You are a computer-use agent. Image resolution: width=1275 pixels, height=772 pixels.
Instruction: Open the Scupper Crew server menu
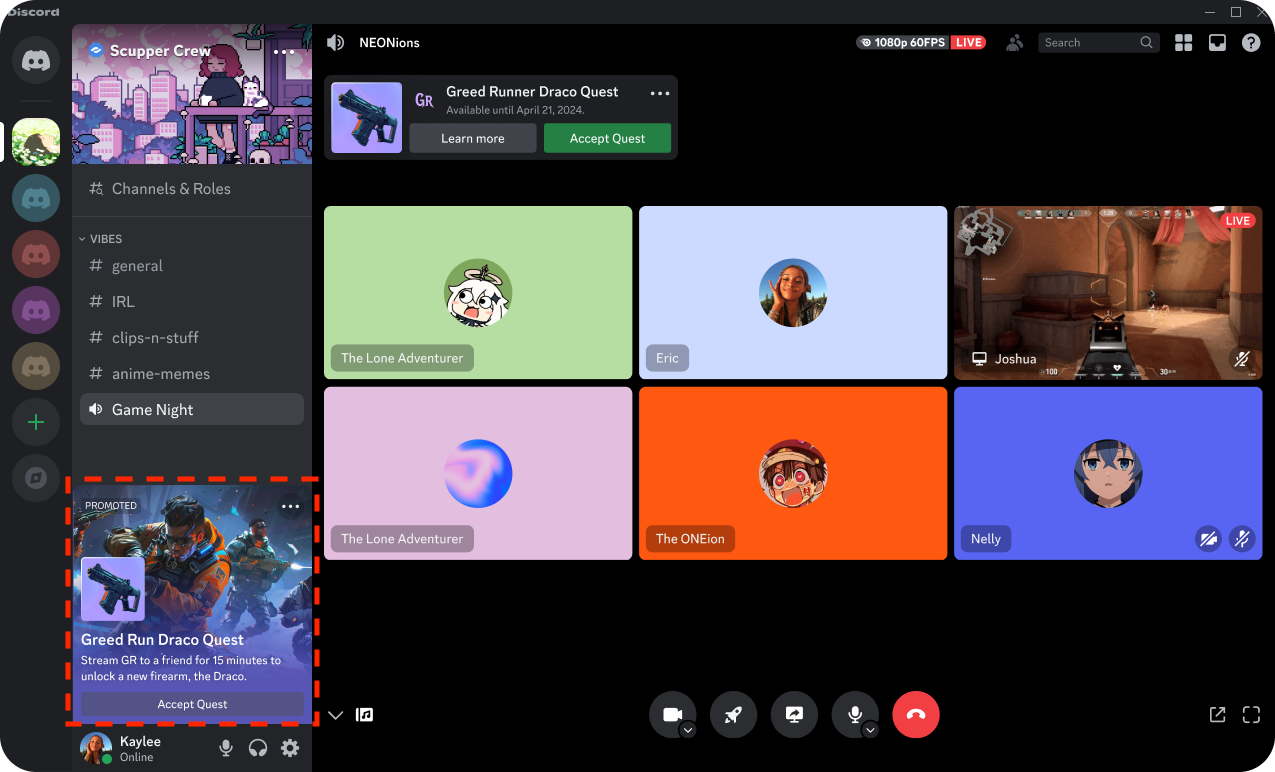[x=284, y=52]
